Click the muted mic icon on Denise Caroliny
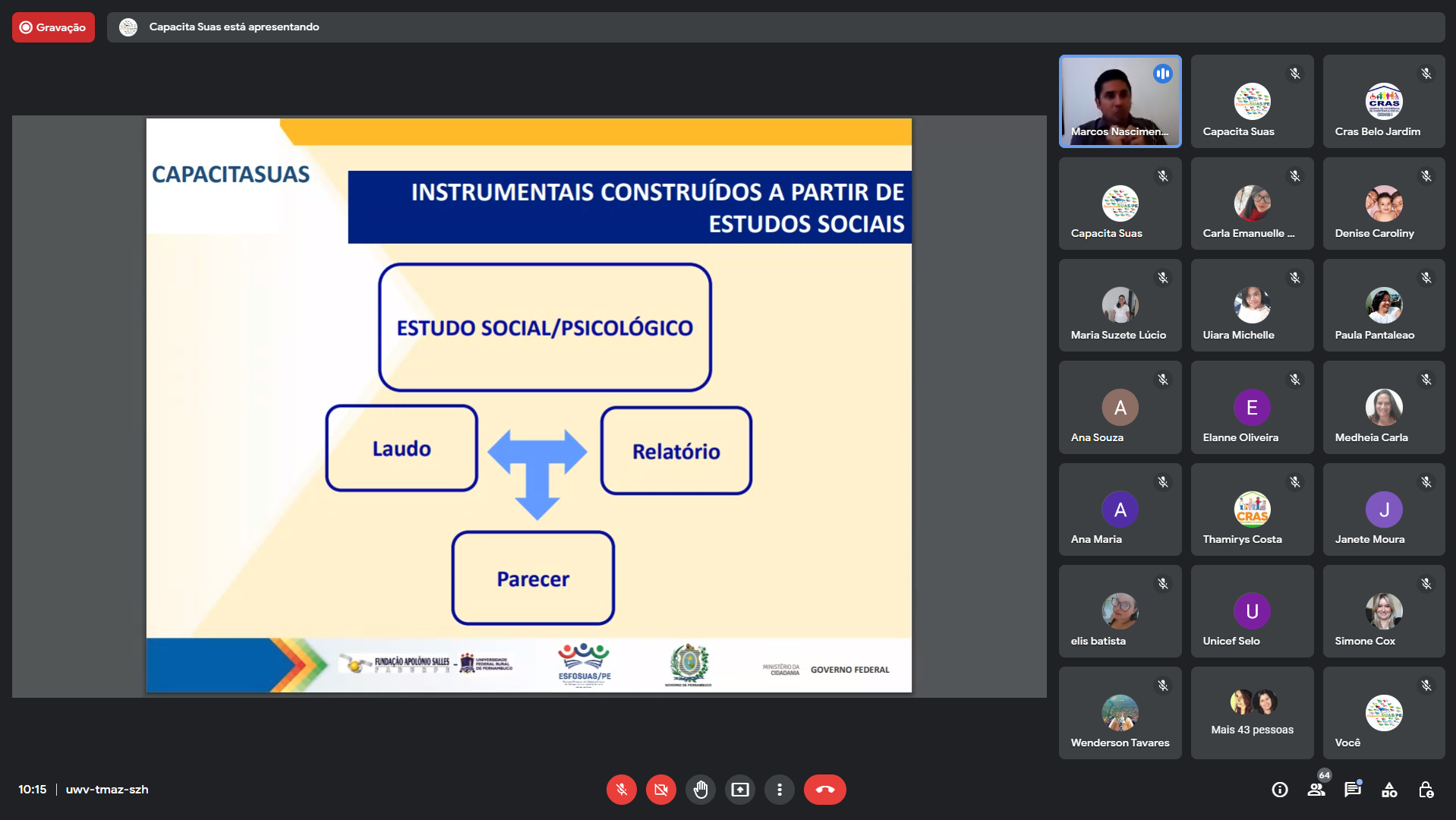 pos(1426,176)
